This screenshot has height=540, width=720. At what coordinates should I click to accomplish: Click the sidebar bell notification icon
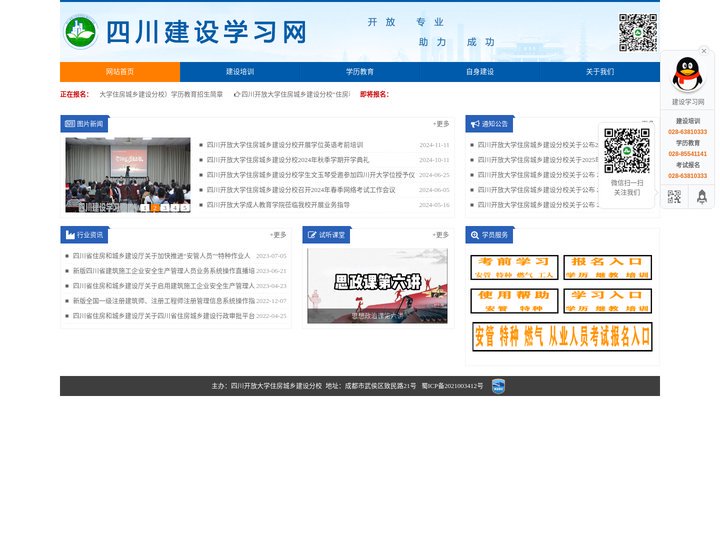(702, 197)
